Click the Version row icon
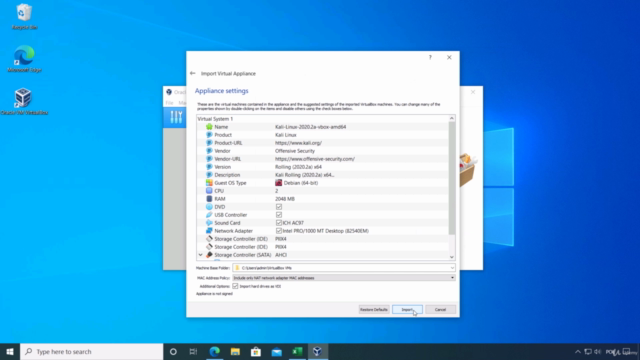 tap(209, 167)
